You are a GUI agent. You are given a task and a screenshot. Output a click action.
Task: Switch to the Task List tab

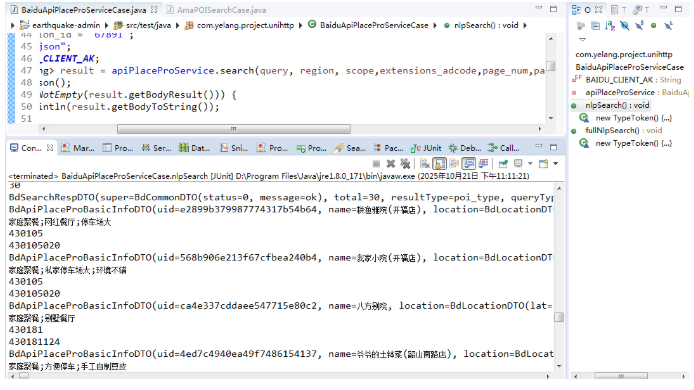click(618, 10)
